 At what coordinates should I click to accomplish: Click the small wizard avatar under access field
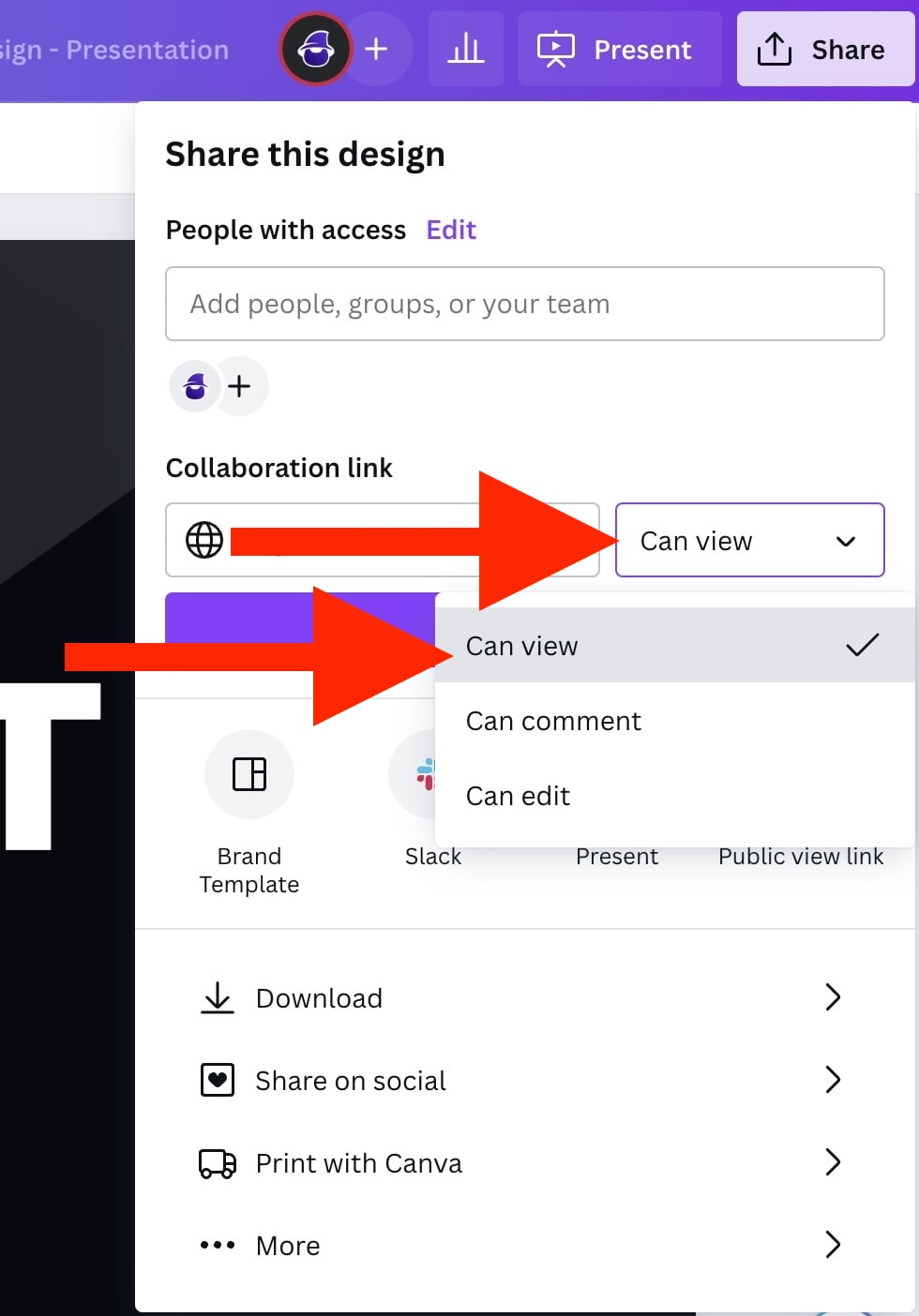tap(195, 386)
